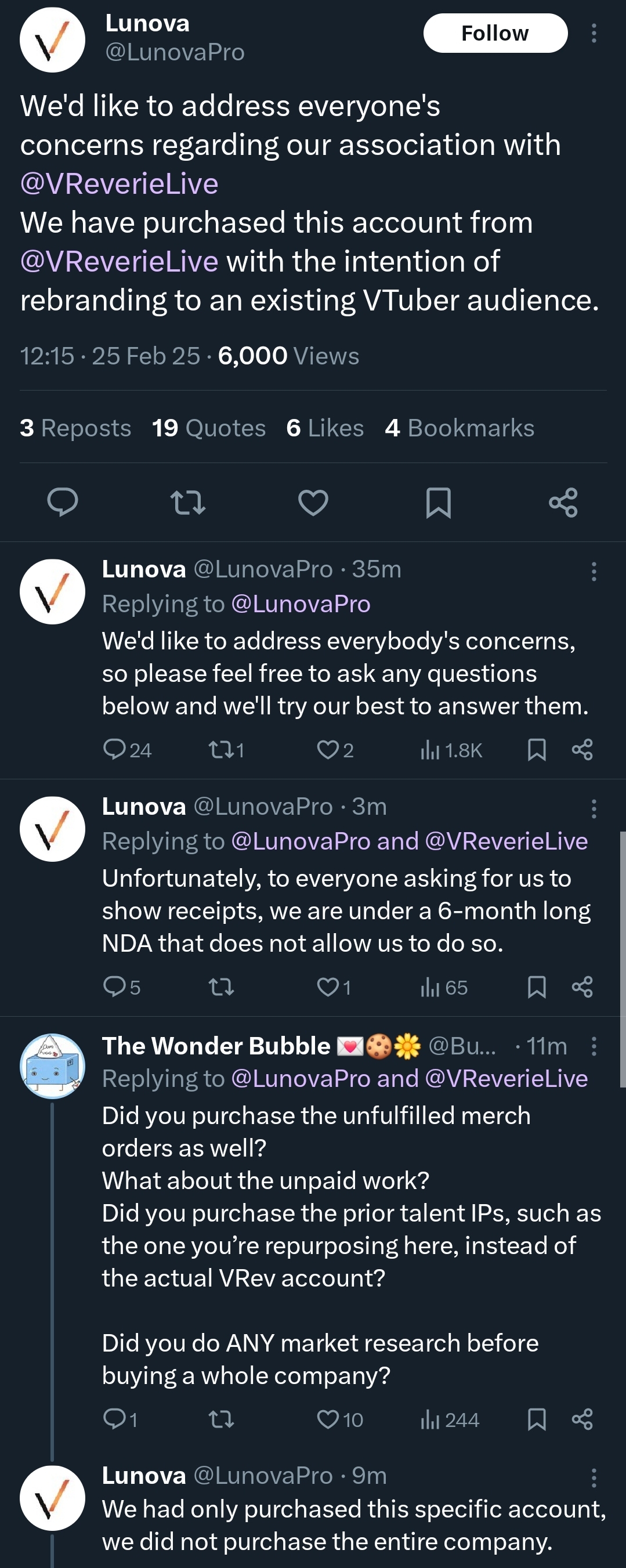Image resolution: width=626 pixels, height=1568 pixels.
Task: Bookmark the main Lunova post
Action: click(438, 502)
